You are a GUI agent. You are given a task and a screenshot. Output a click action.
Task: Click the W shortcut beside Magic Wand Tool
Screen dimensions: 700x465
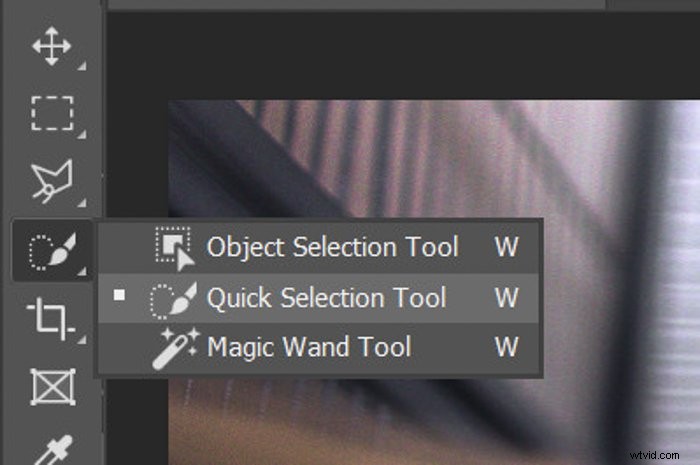point(507,347)
